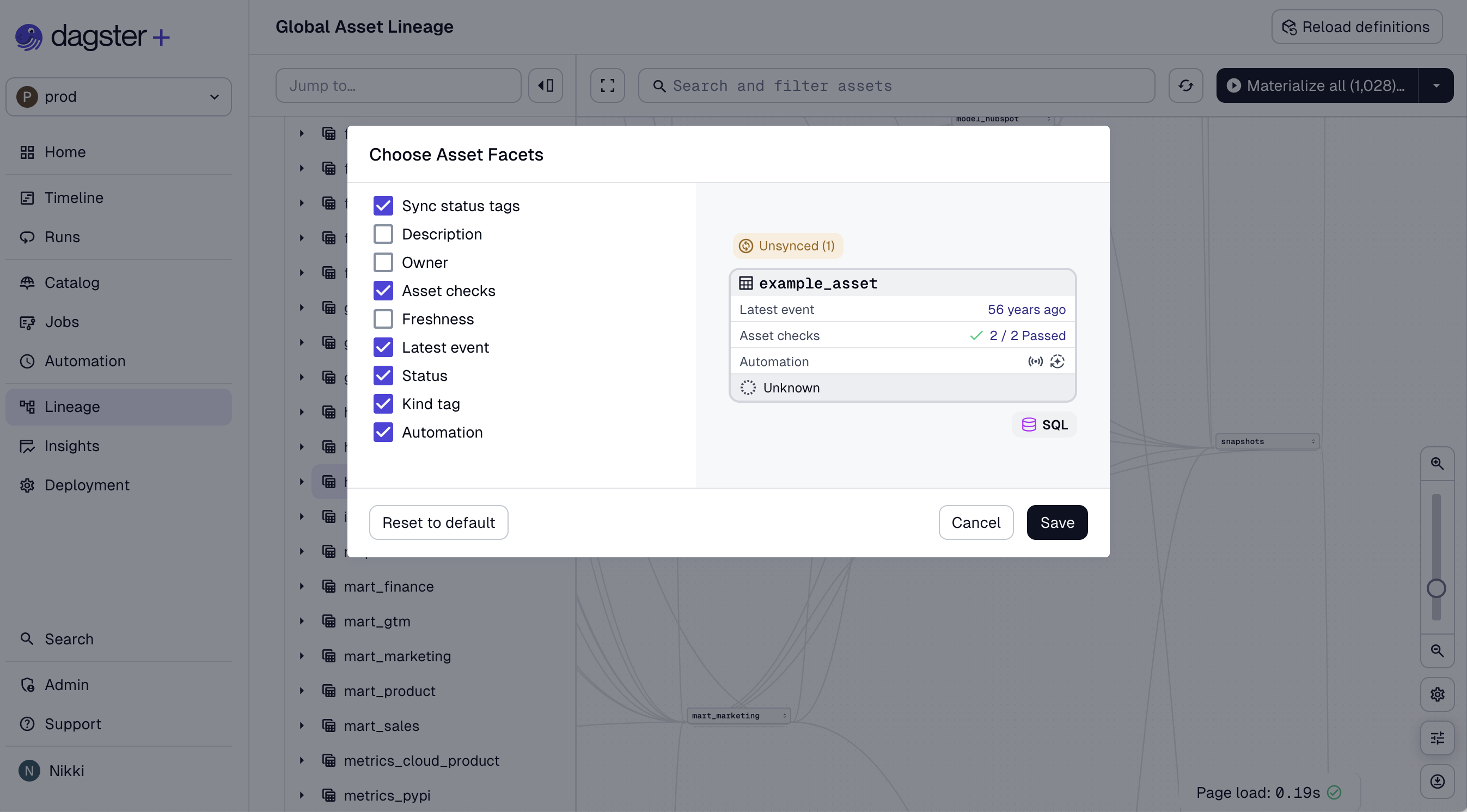This screenshot has width=1467, height=812.
Task: Refresh assets using the reload icon
Action: click(1186, 85)
